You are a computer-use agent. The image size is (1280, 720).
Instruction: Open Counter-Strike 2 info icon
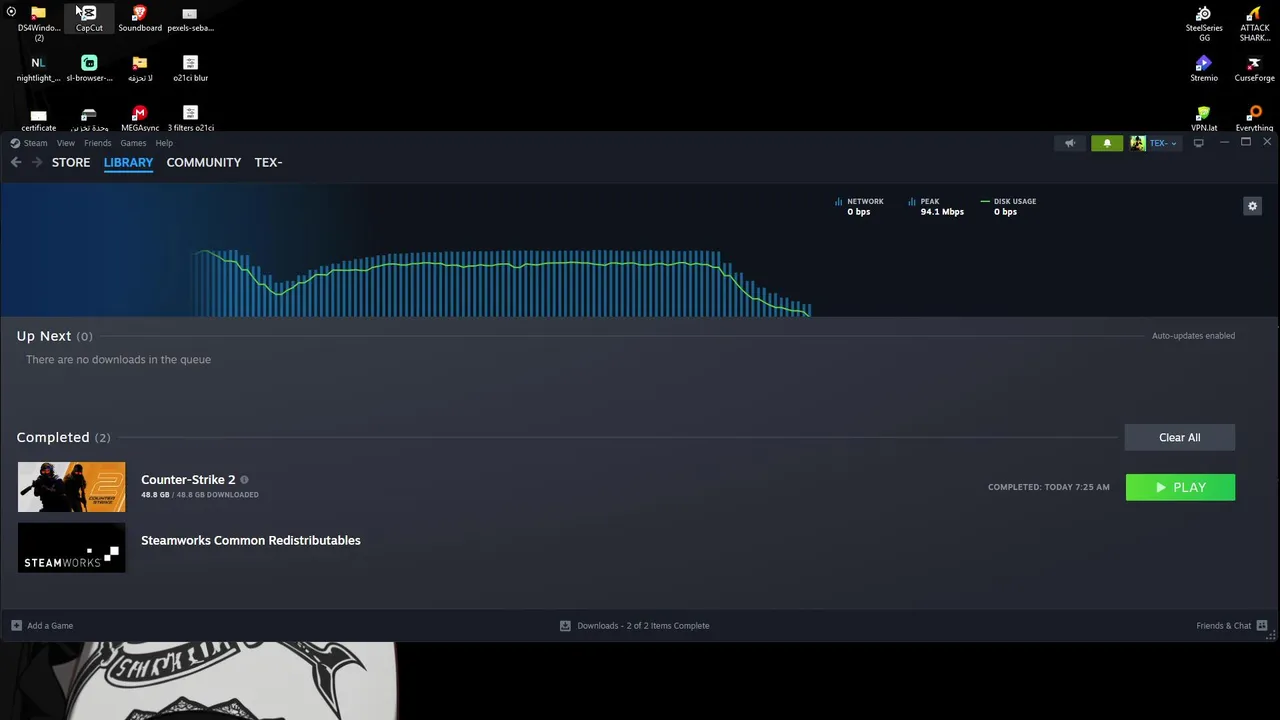coord(244,480)
